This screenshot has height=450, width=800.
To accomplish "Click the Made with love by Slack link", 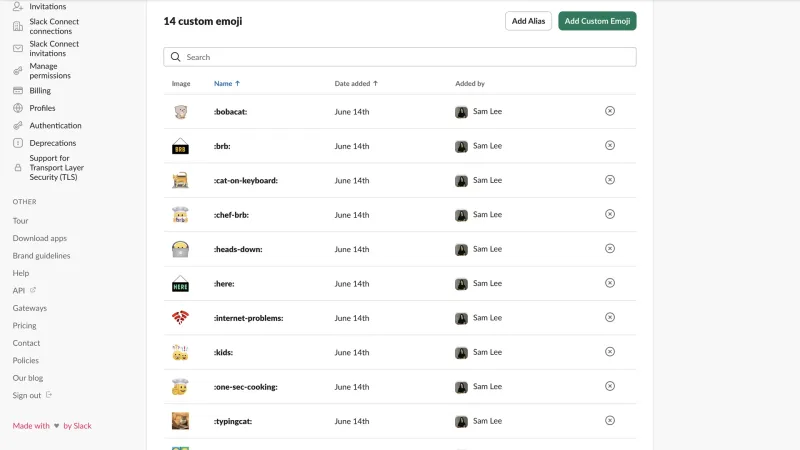I will click(52, 426).
